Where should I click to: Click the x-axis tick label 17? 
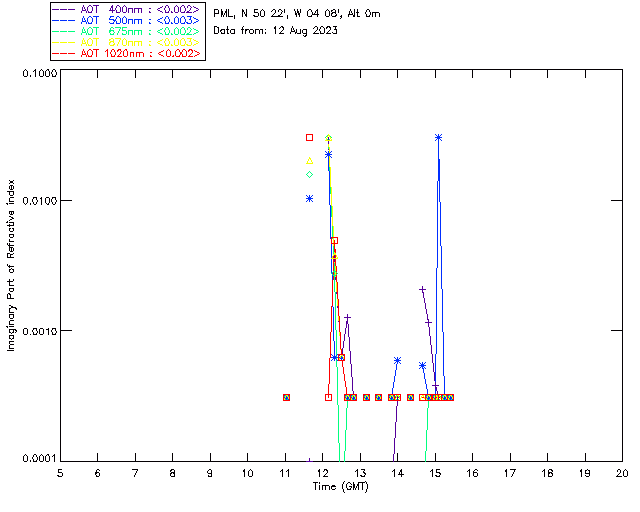click(x=510, y=473)
